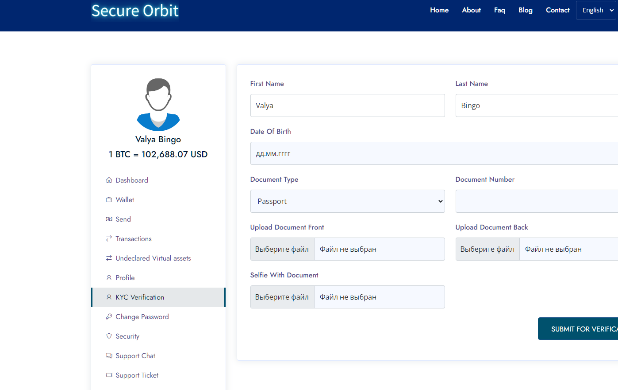618x390 pixels.
Task: Open the Blog link
Action: (525, 10)
